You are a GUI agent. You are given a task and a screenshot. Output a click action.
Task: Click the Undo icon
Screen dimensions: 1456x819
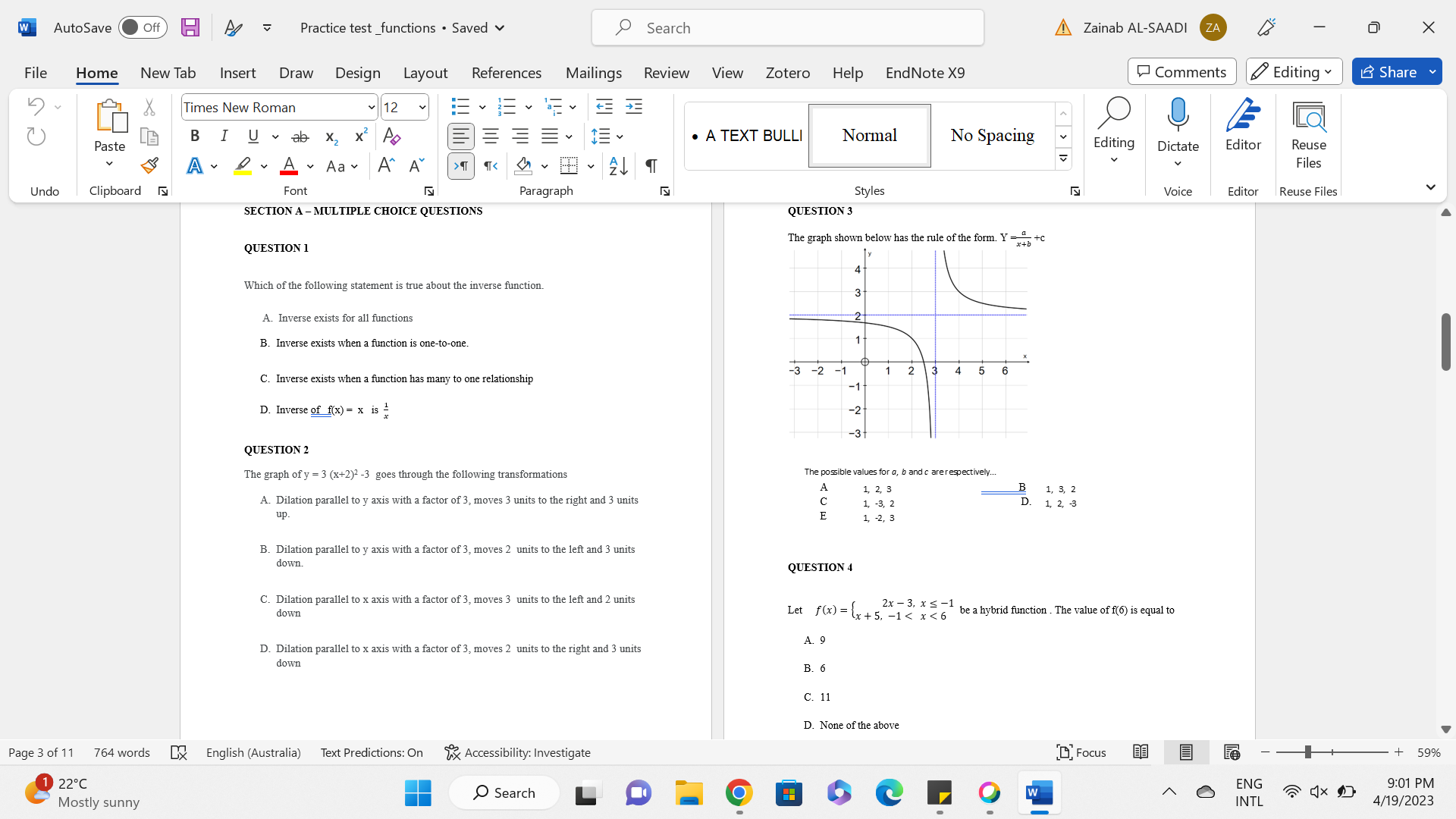[35, 106]
